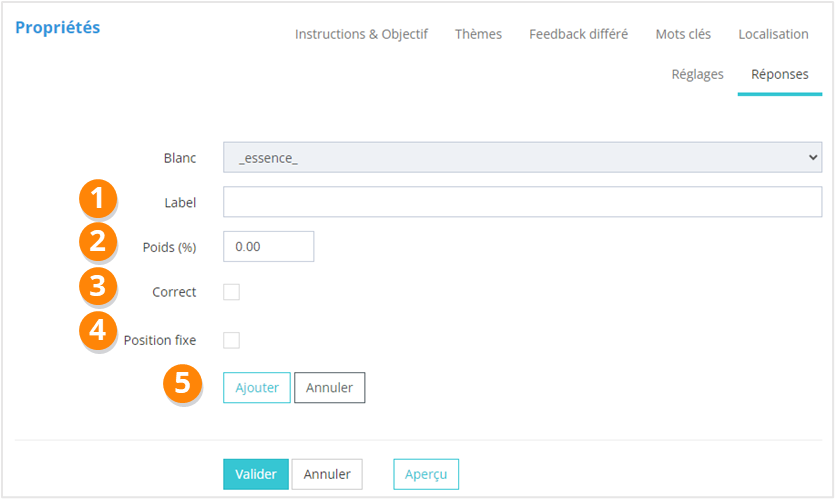Viewport: 835px width, 499px height.
Task: Click the Valider button
Action: coord(255,474)
